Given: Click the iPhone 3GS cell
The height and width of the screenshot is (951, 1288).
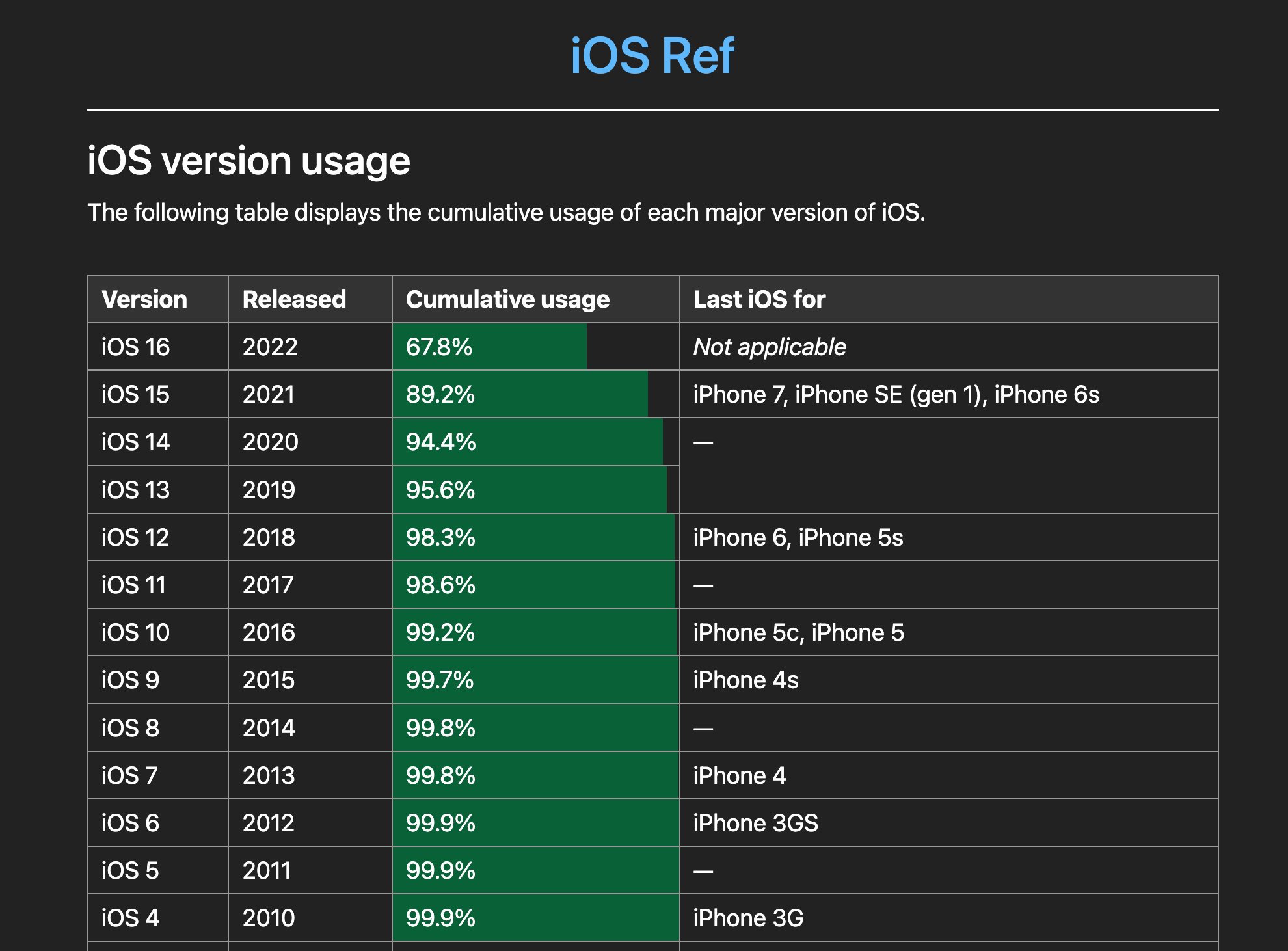Looking at the screenshot, I should tap(949, 823).
